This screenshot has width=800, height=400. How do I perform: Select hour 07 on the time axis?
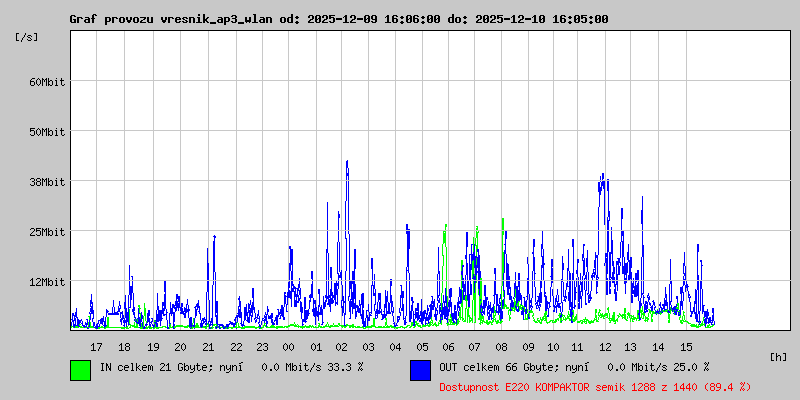(474, 346)
